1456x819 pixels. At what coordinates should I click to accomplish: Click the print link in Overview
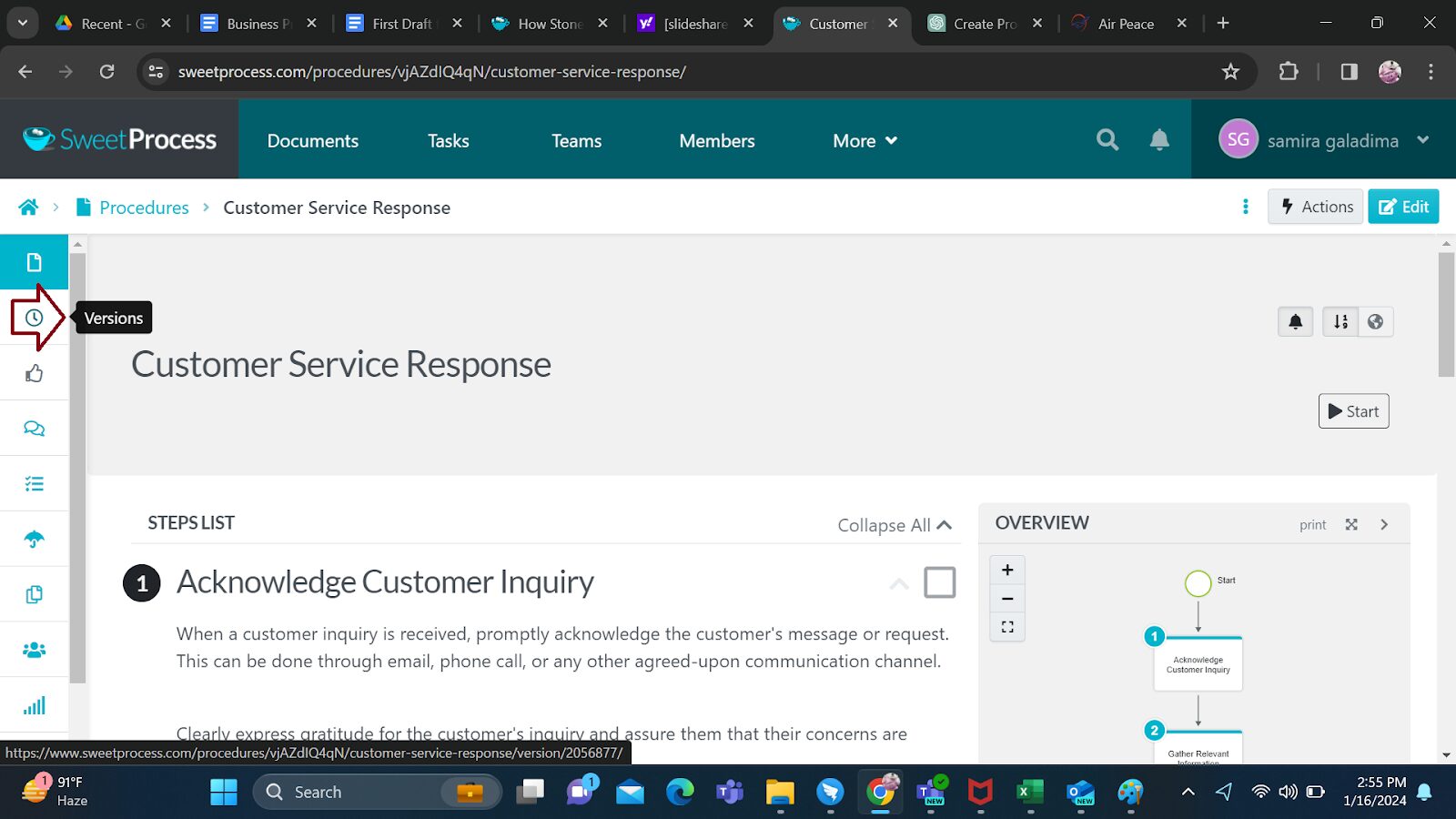[x=1312, y=525]
